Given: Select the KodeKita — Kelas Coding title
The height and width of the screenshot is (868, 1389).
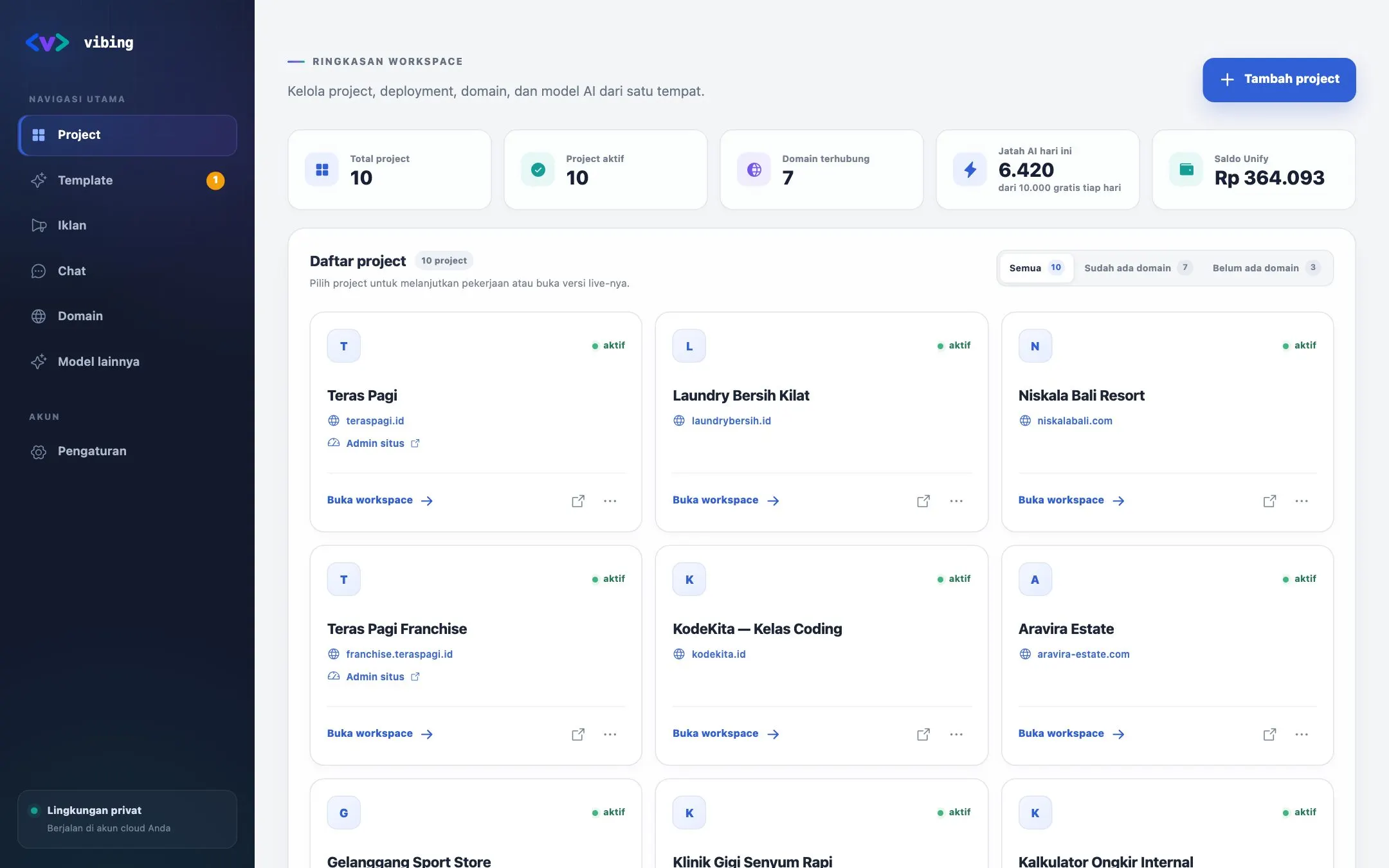Looking at the screenshot, I should [x=758, y=629].
